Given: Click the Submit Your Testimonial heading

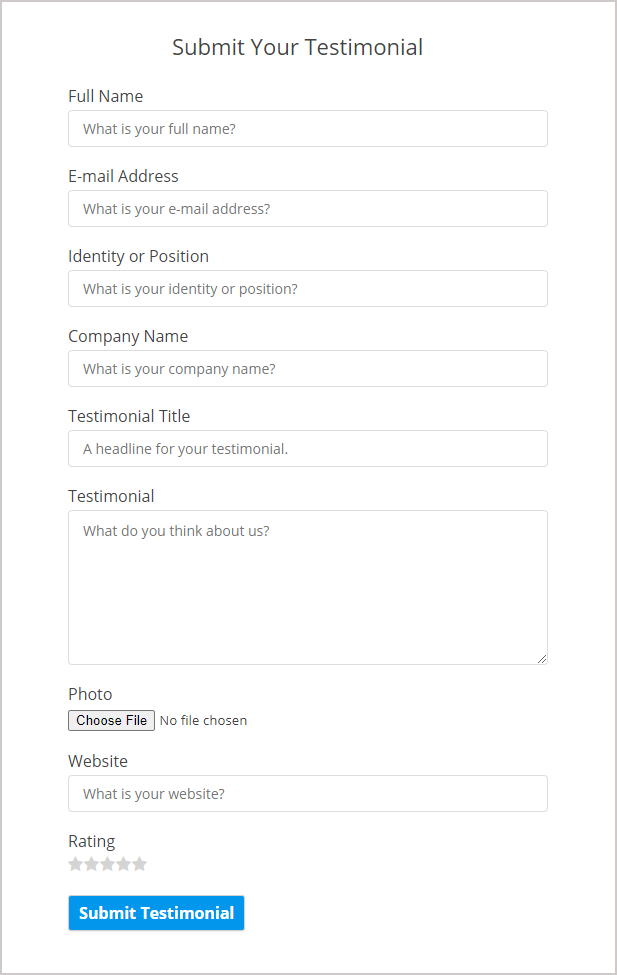Looking at the screenshot, I should (x=297, y=47).
